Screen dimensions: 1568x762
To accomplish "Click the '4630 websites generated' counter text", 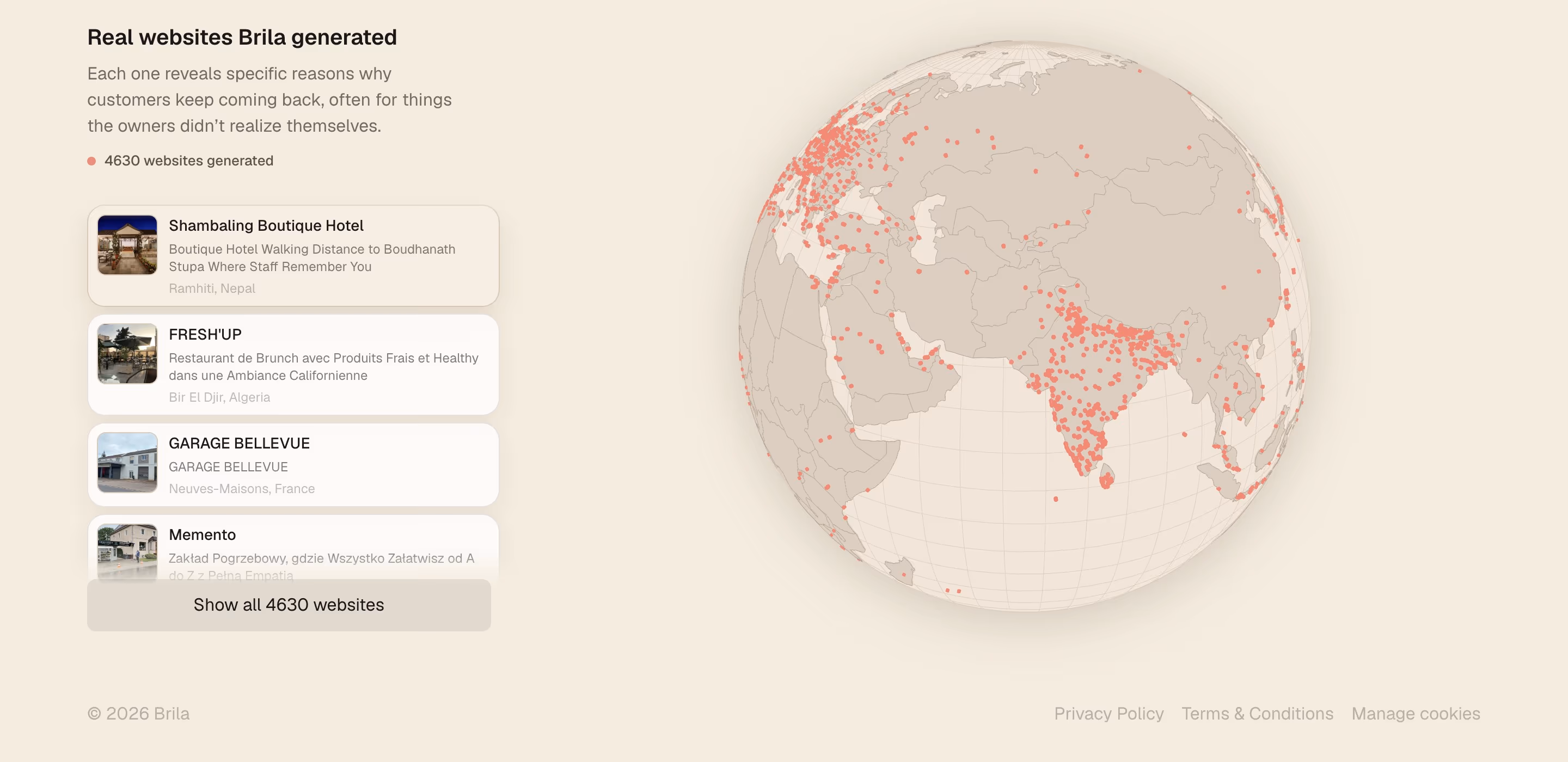I will point(189,161).
